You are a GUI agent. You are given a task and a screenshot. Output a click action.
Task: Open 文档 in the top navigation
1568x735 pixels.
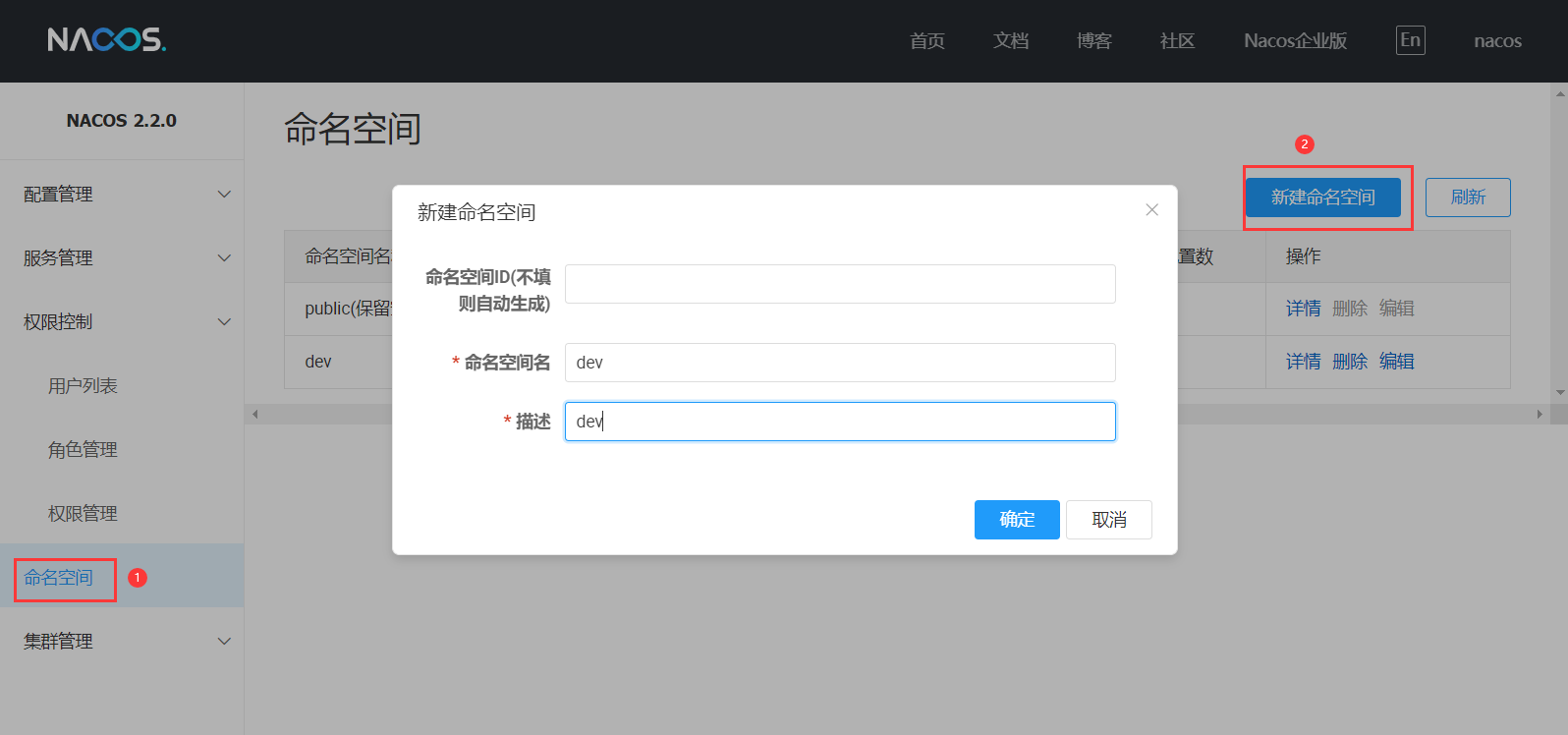1010,41
